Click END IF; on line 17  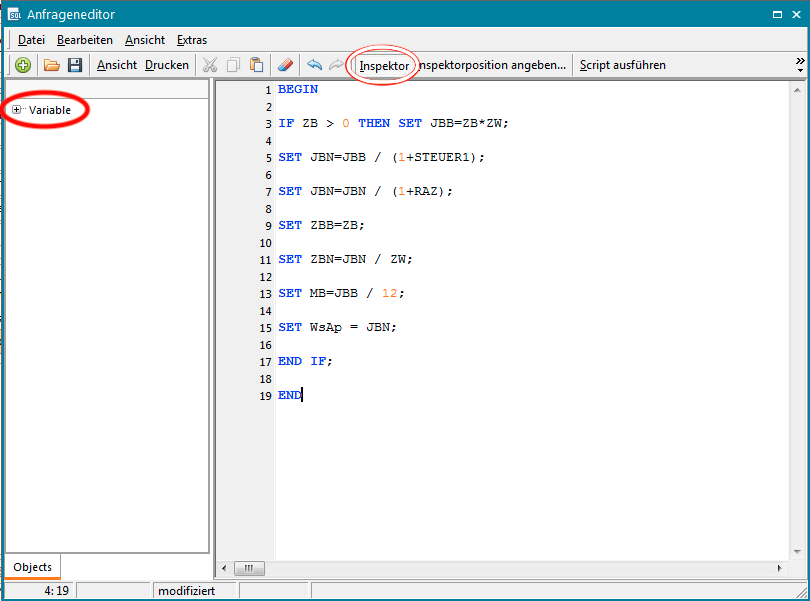coord(305,362)
